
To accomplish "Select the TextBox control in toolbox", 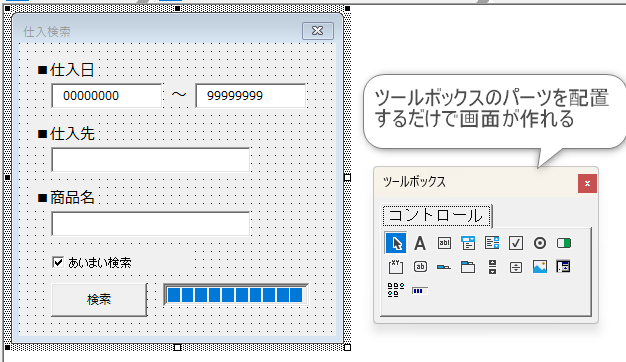I will coord(444,243).
